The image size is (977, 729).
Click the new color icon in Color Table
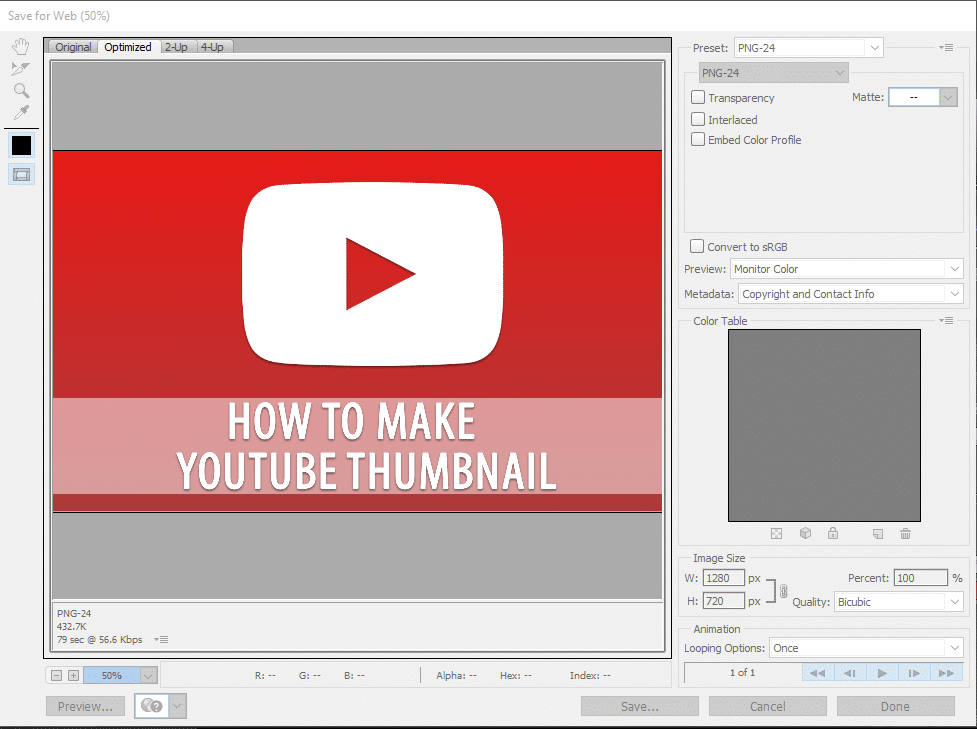(878, 534)
